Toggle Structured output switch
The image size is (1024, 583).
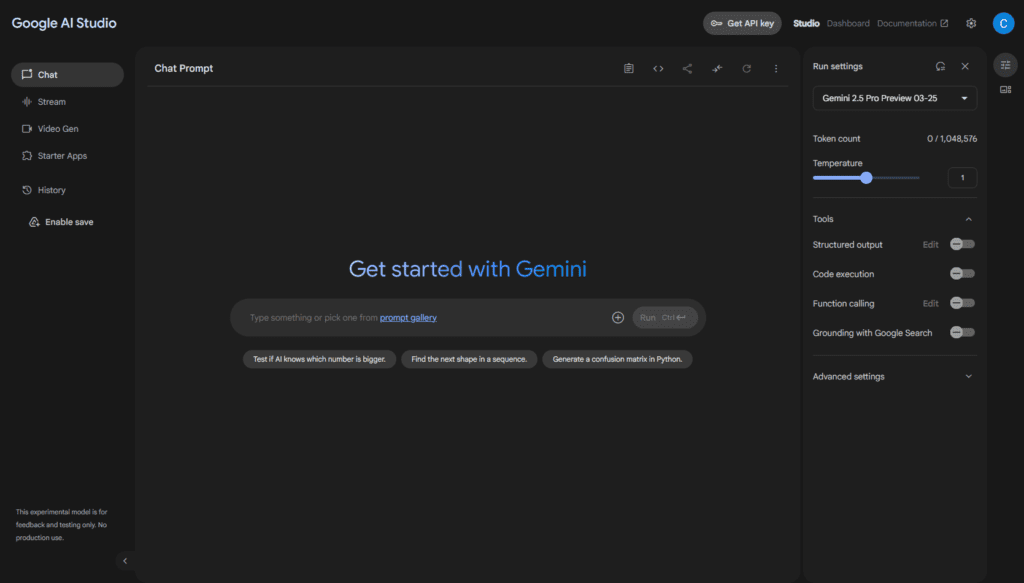(x=962, y=244)
